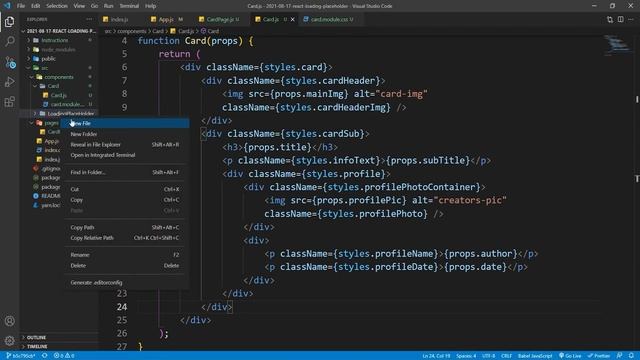640x360 pixels.
Task: Click the synchronize changes icon in status bar
Action: tap(44, 356)
